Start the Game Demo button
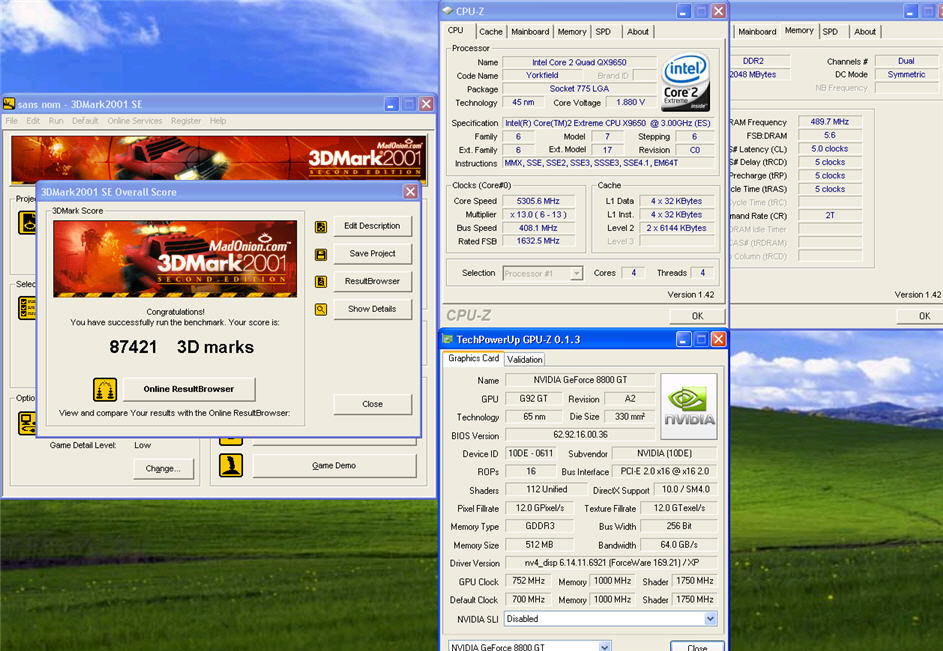The width and height of the screenshot is (943, 651). [334, 466]
